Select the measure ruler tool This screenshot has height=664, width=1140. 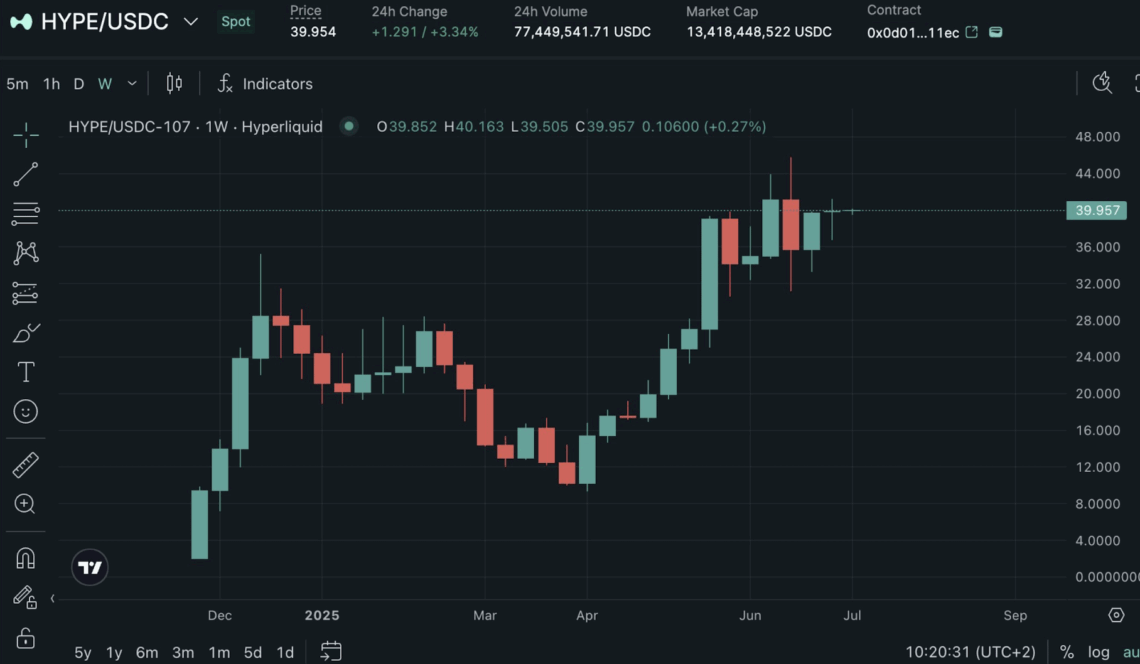(x=25, y=463)
